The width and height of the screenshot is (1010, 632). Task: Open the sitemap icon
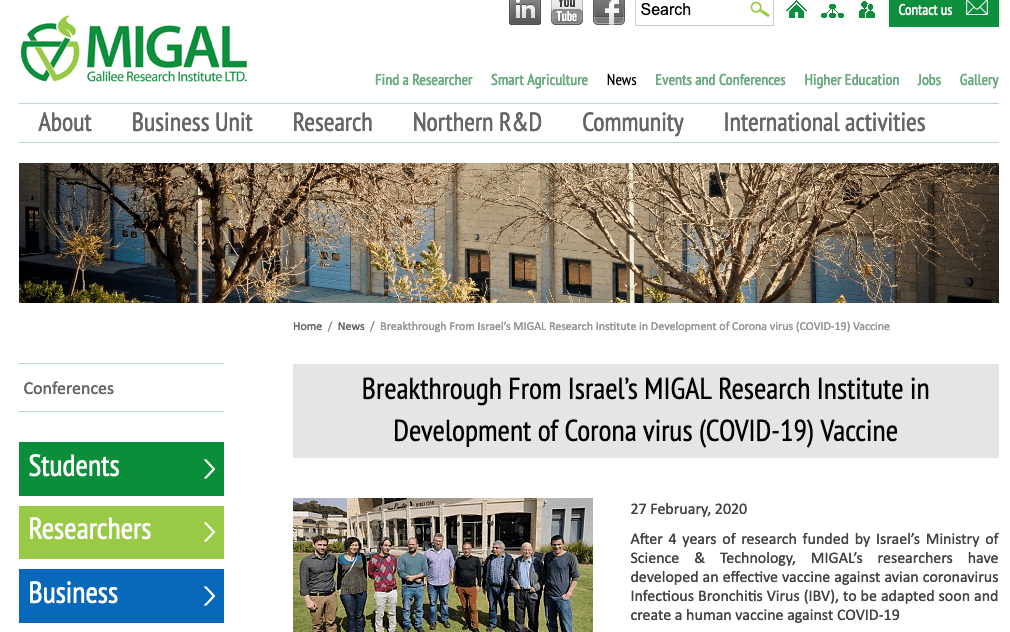pos(832,10)
